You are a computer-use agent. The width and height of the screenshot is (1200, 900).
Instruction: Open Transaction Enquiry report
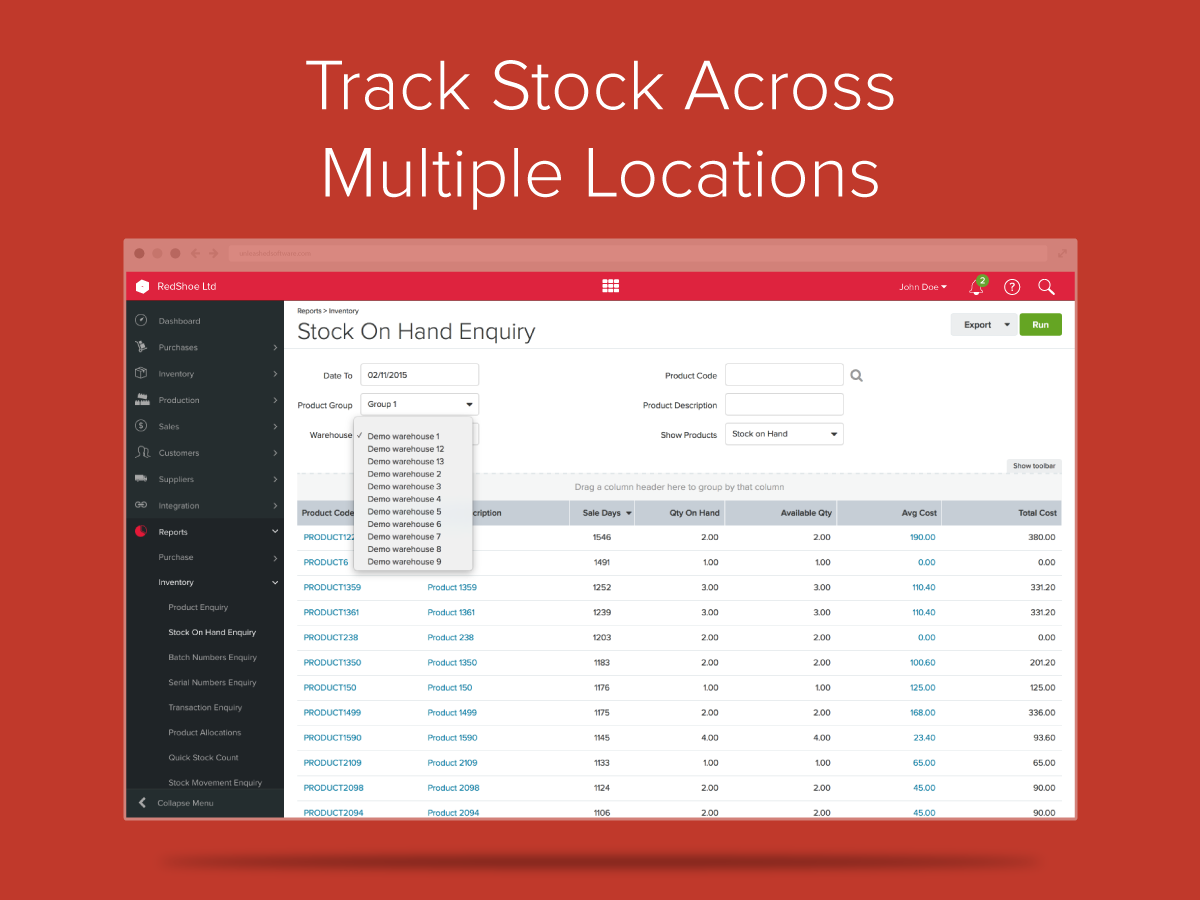coord(204,707)
